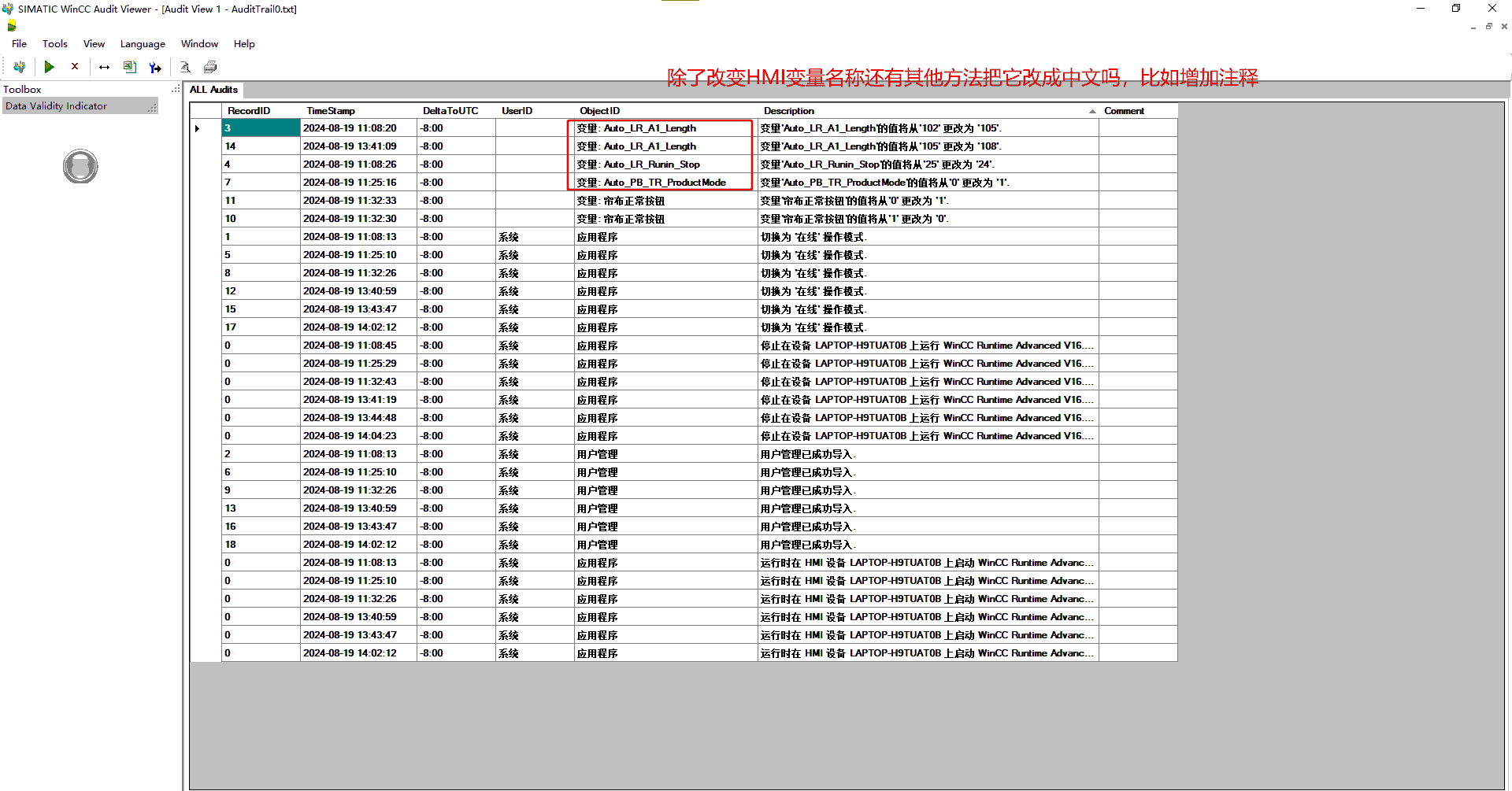Select the 用户管理已成功导入 description in record 6
Image resolution: width=1512 pixels, height=791 pixels.
[x=928, y=472]
